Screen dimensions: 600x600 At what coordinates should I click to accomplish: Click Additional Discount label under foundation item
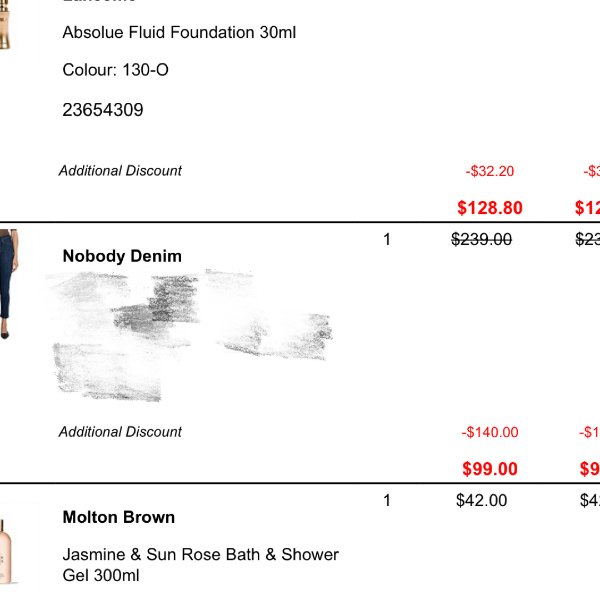[120, 171]
